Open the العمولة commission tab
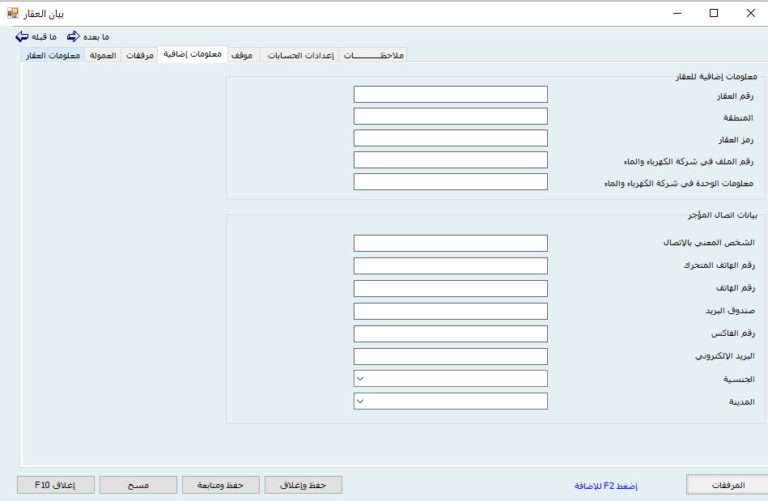Viewport: 768px width, 501px height. [x=103, y=56]
